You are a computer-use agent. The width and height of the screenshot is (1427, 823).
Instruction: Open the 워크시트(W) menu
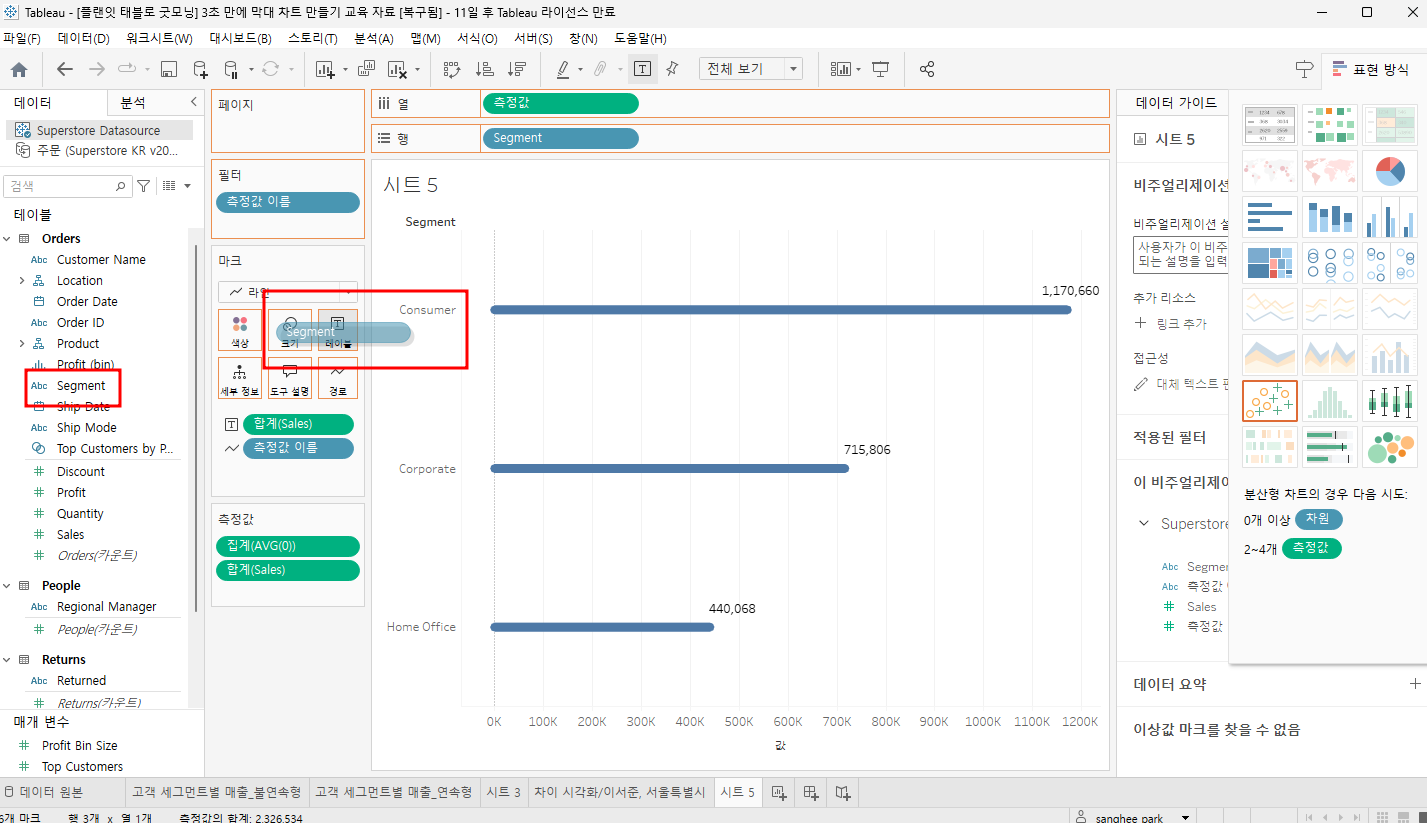click(159, 38)
